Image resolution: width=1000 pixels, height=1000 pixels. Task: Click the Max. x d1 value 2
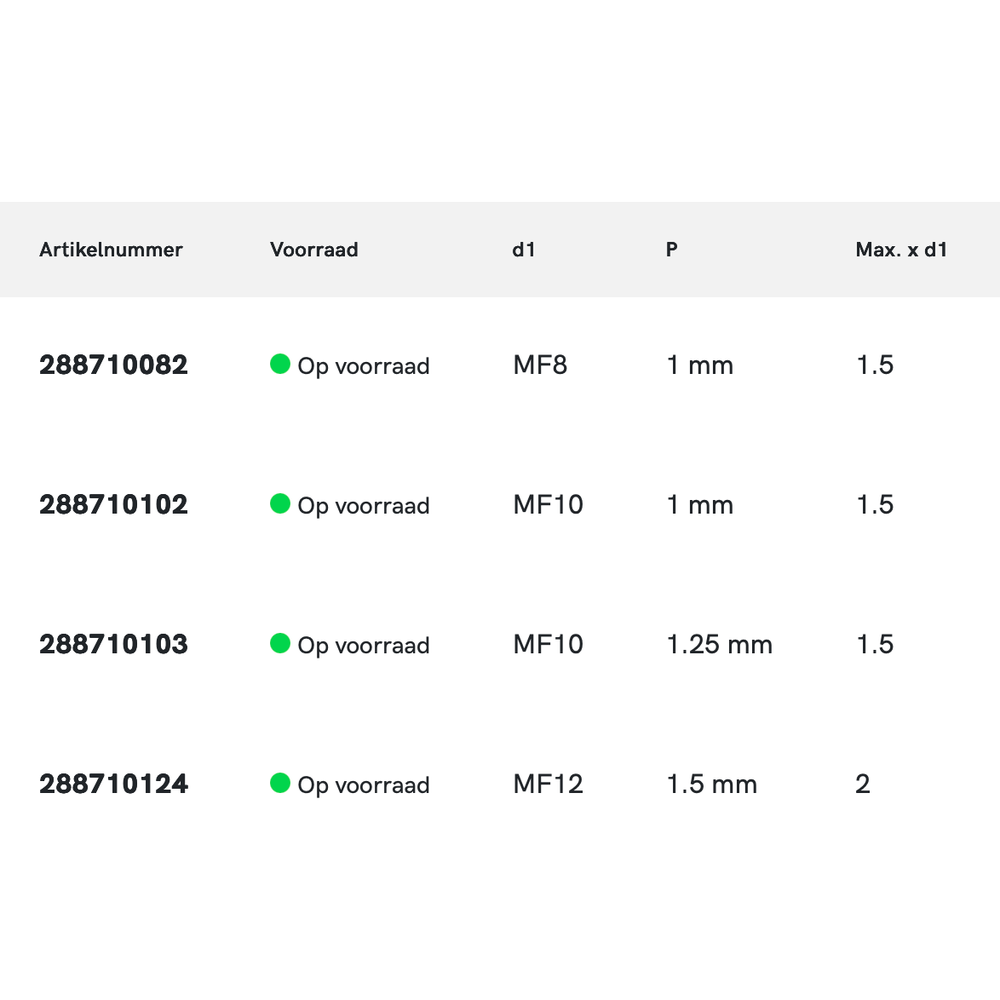point(863,784)
